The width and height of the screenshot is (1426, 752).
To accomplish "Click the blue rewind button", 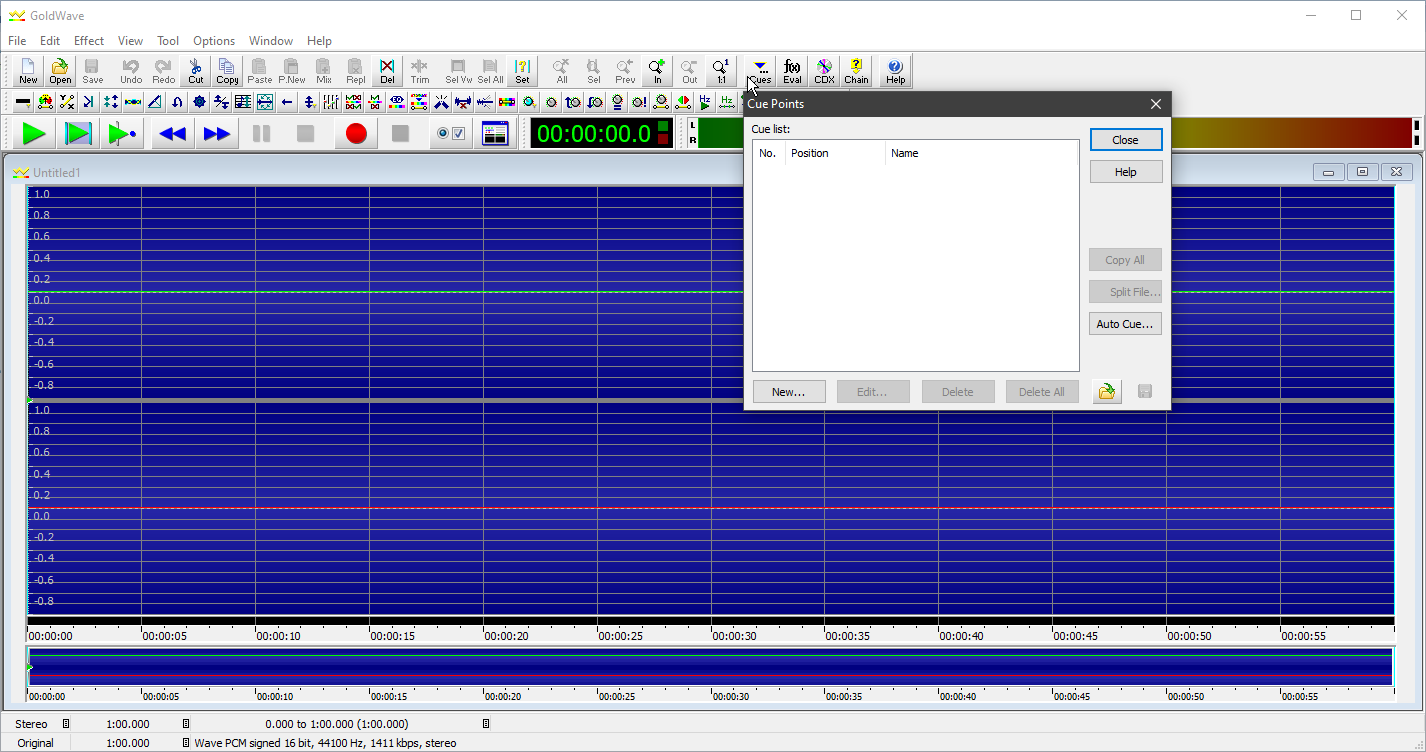I will (x=172, y=133).
